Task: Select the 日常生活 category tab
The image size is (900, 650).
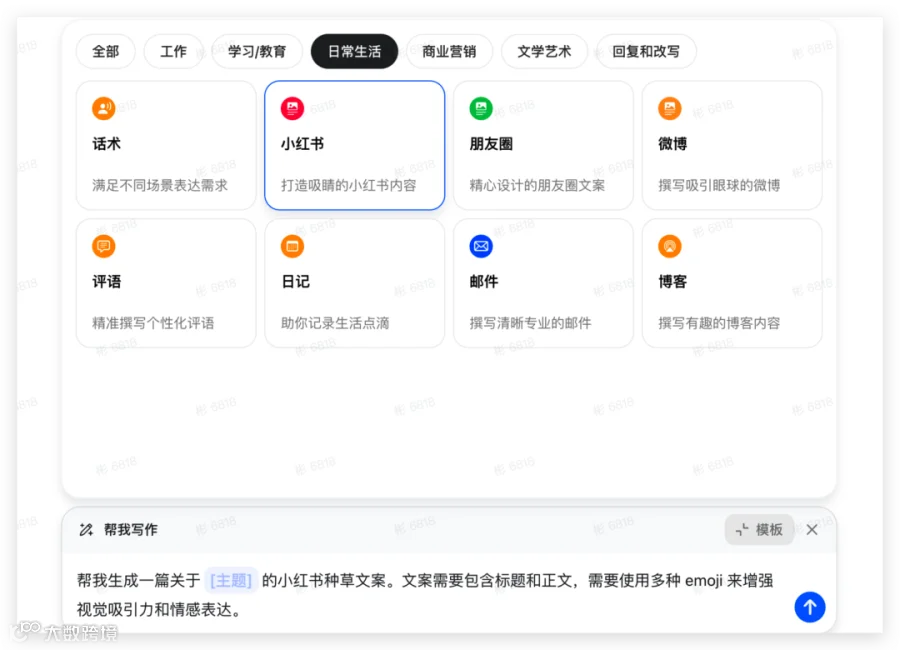Action: tap(354, 52)
